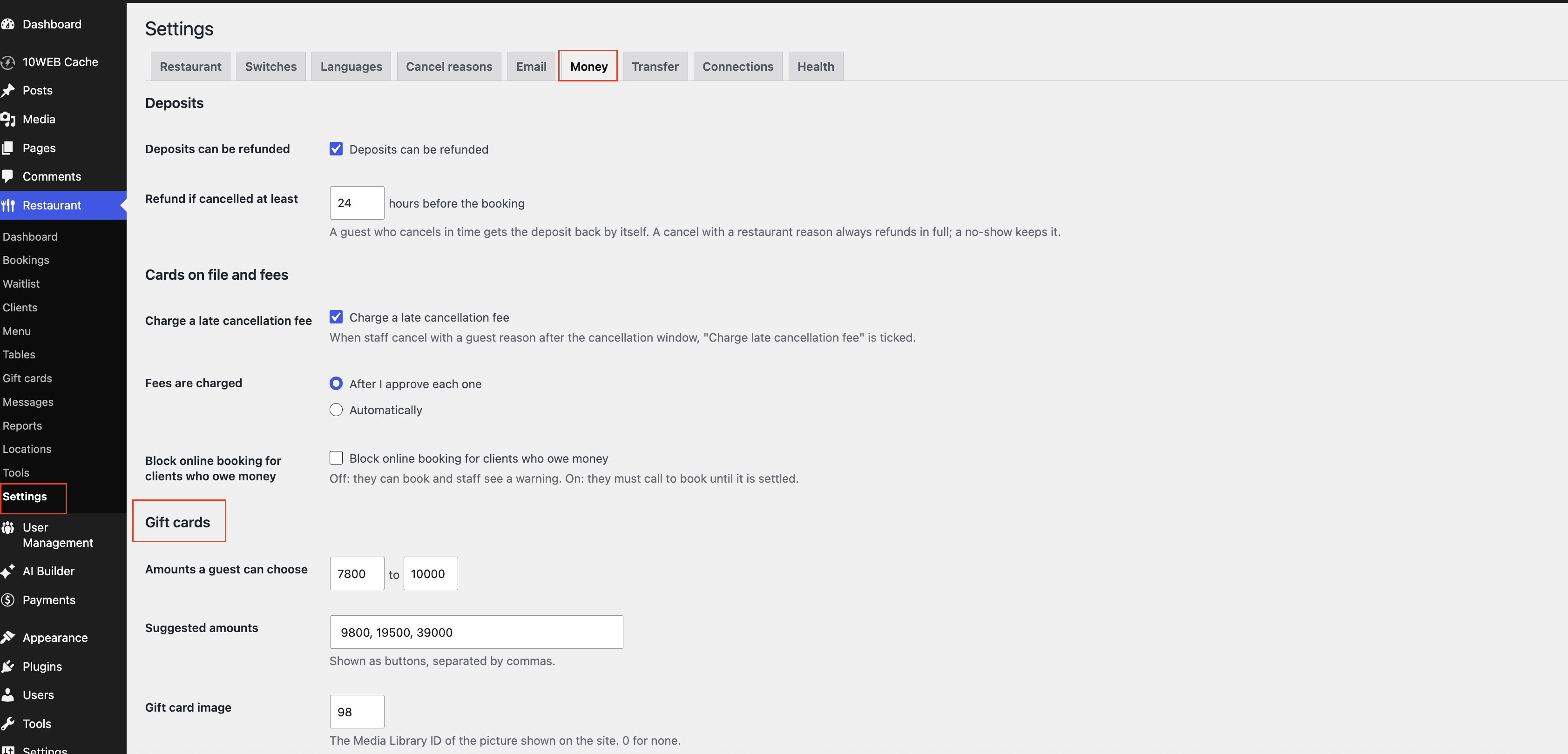
Task: Open Settings under Restaurant submenu
Action: (24, 496)
